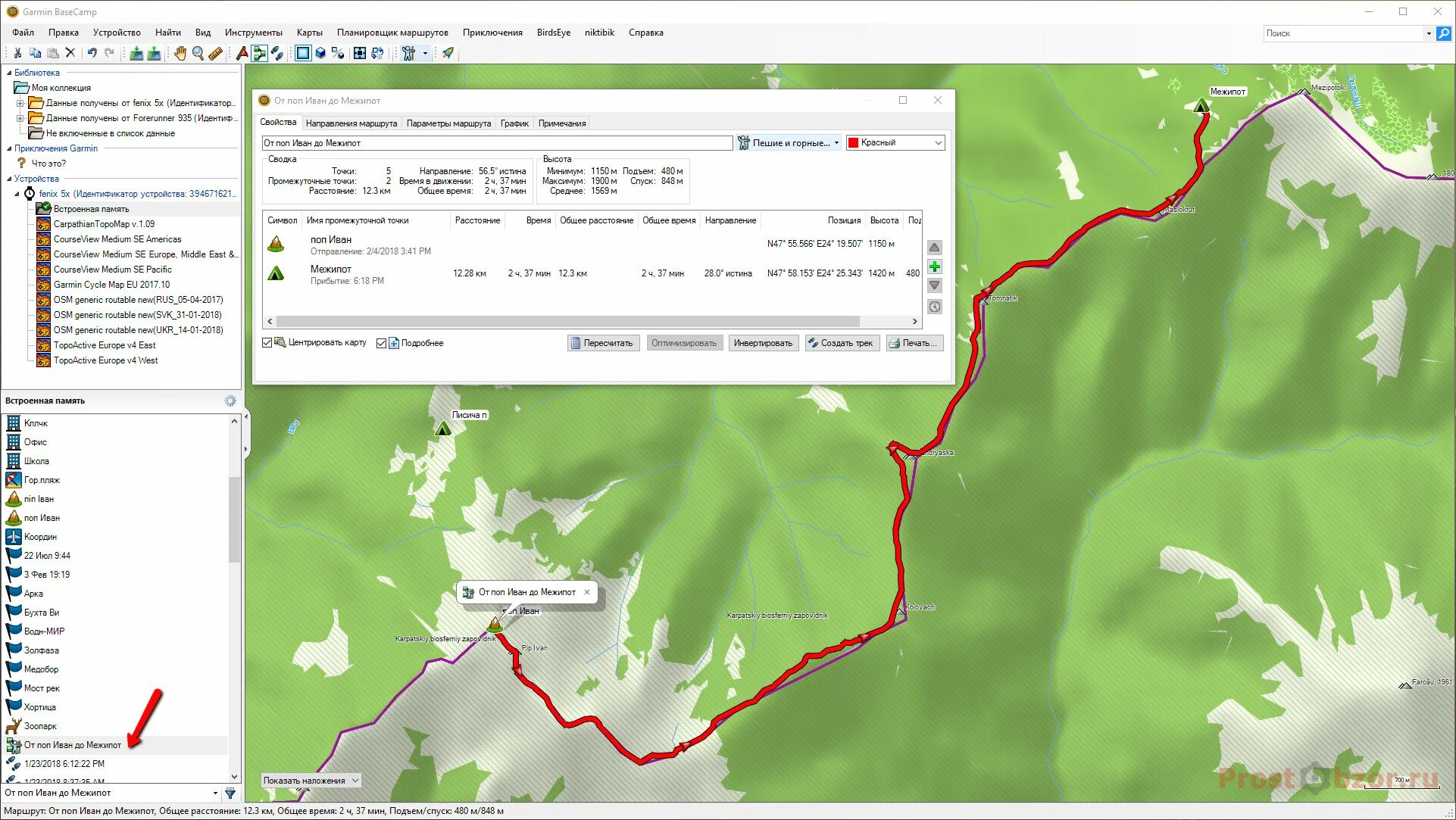
Task: Switch to 3D map view icon
Action: point(320,53)
